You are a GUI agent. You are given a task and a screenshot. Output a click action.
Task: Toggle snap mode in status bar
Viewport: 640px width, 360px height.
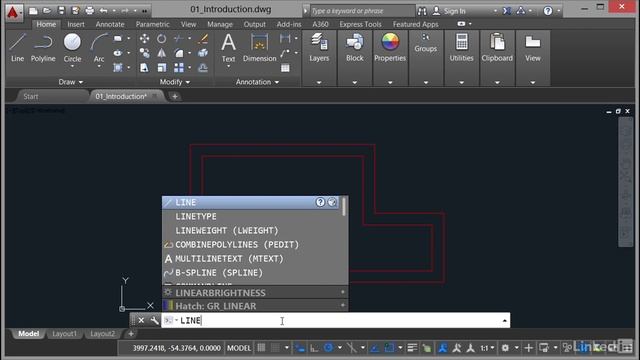[x=276, y=348]
